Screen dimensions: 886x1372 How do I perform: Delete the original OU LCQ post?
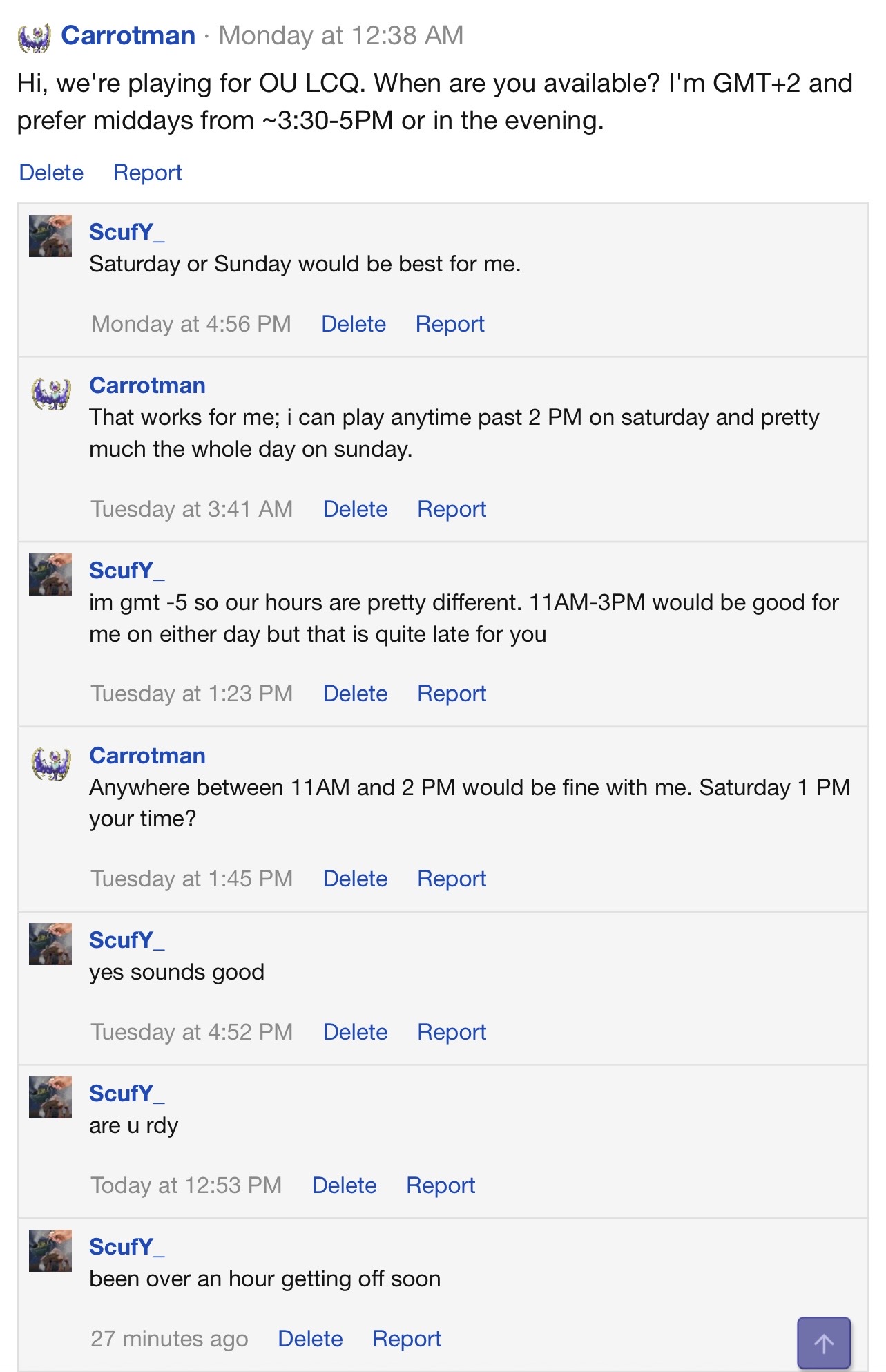tap(51, 173)
